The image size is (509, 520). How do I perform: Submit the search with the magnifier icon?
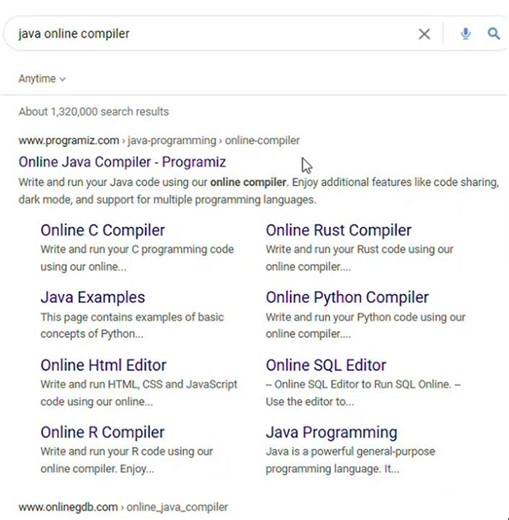pos(494,34)
